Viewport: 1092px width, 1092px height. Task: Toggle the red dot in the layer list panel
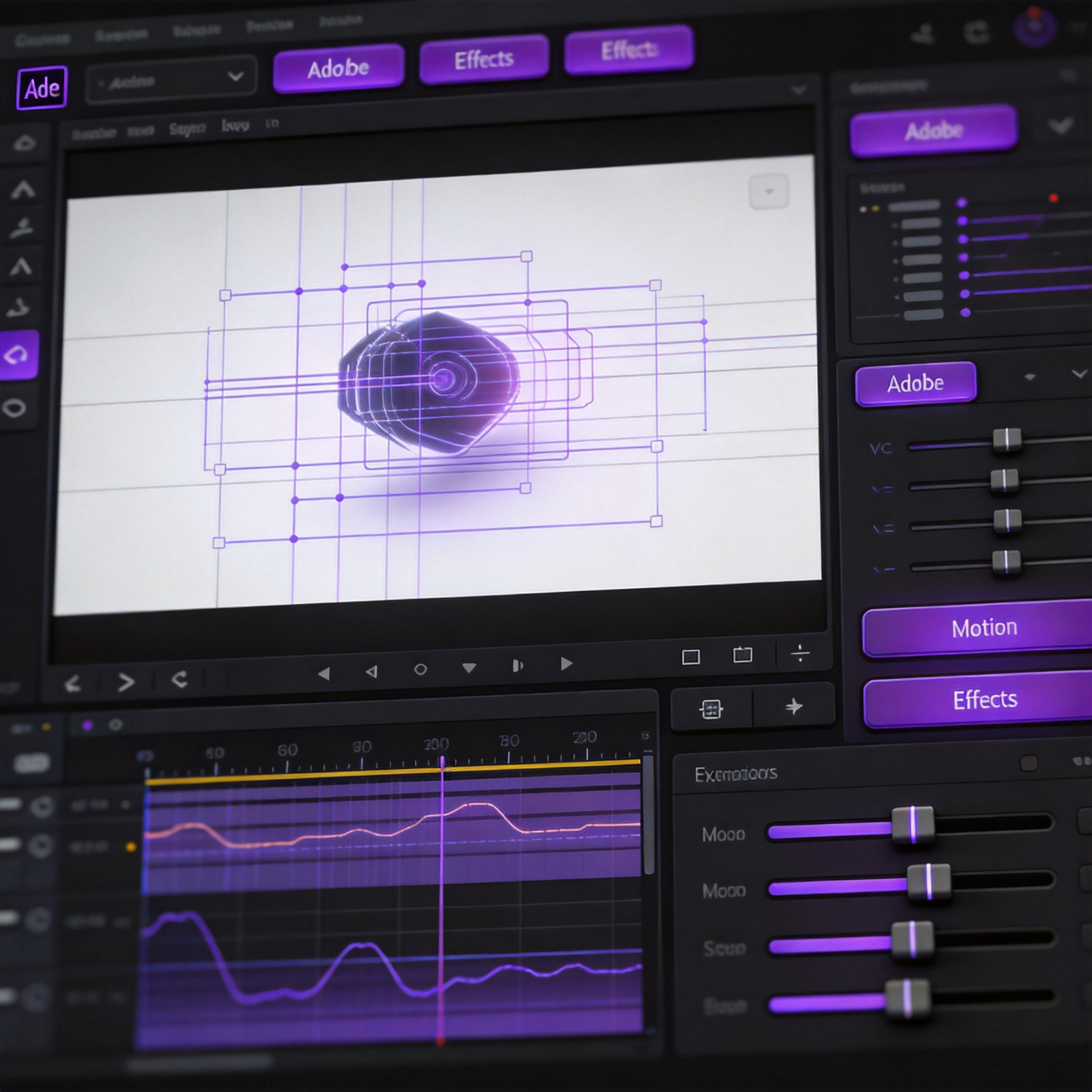click(x=1054, y=198)
